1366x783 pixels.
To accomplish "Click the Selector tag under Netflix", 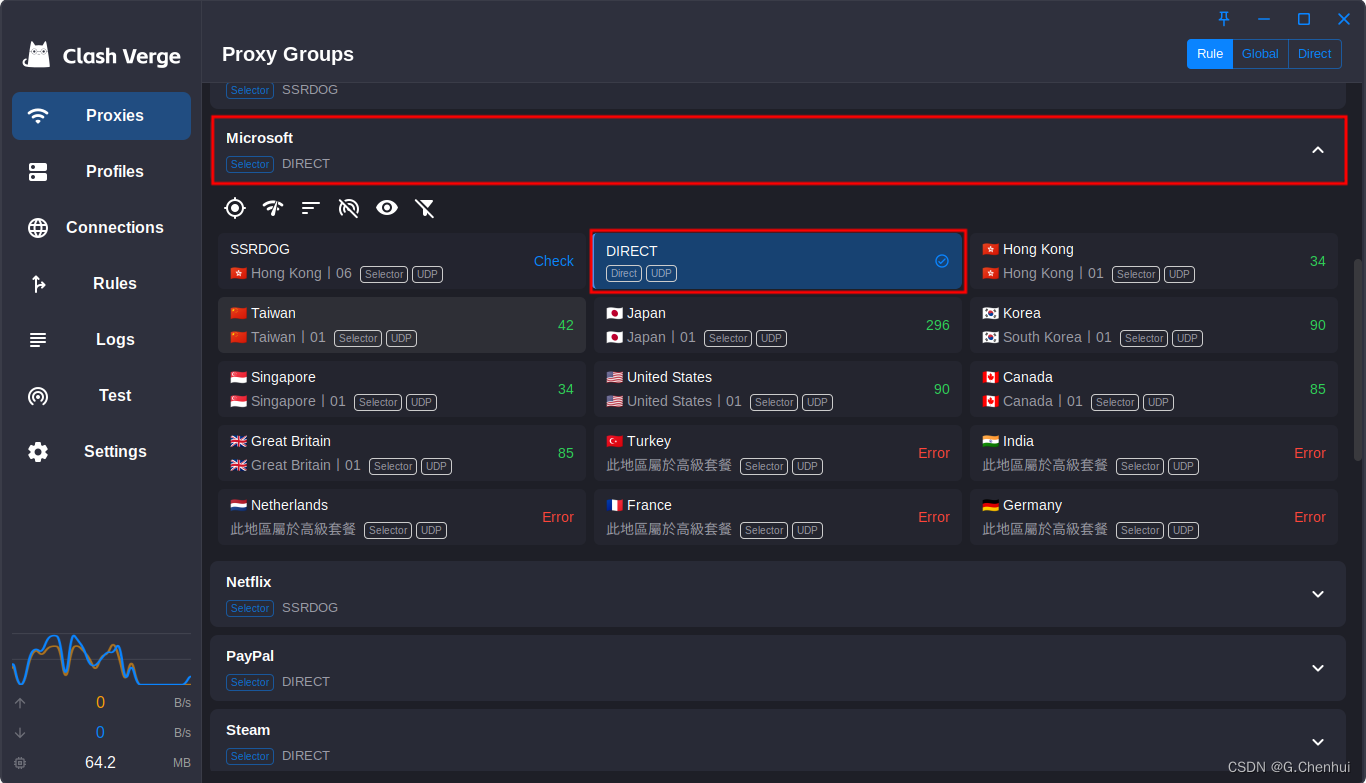I will [250, 608].
